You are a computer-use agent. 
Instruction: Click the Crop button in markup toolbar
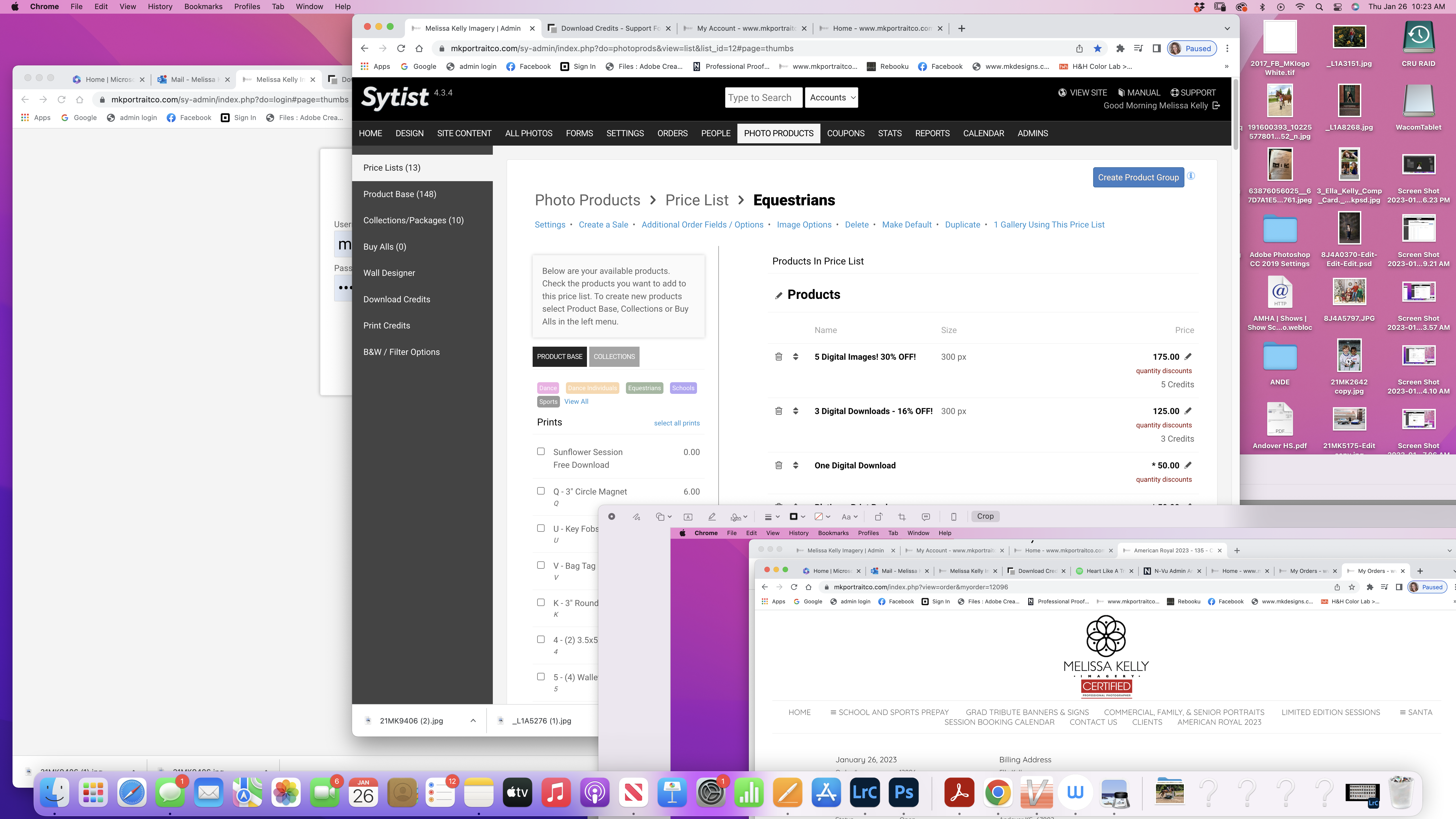click(985, 517)
